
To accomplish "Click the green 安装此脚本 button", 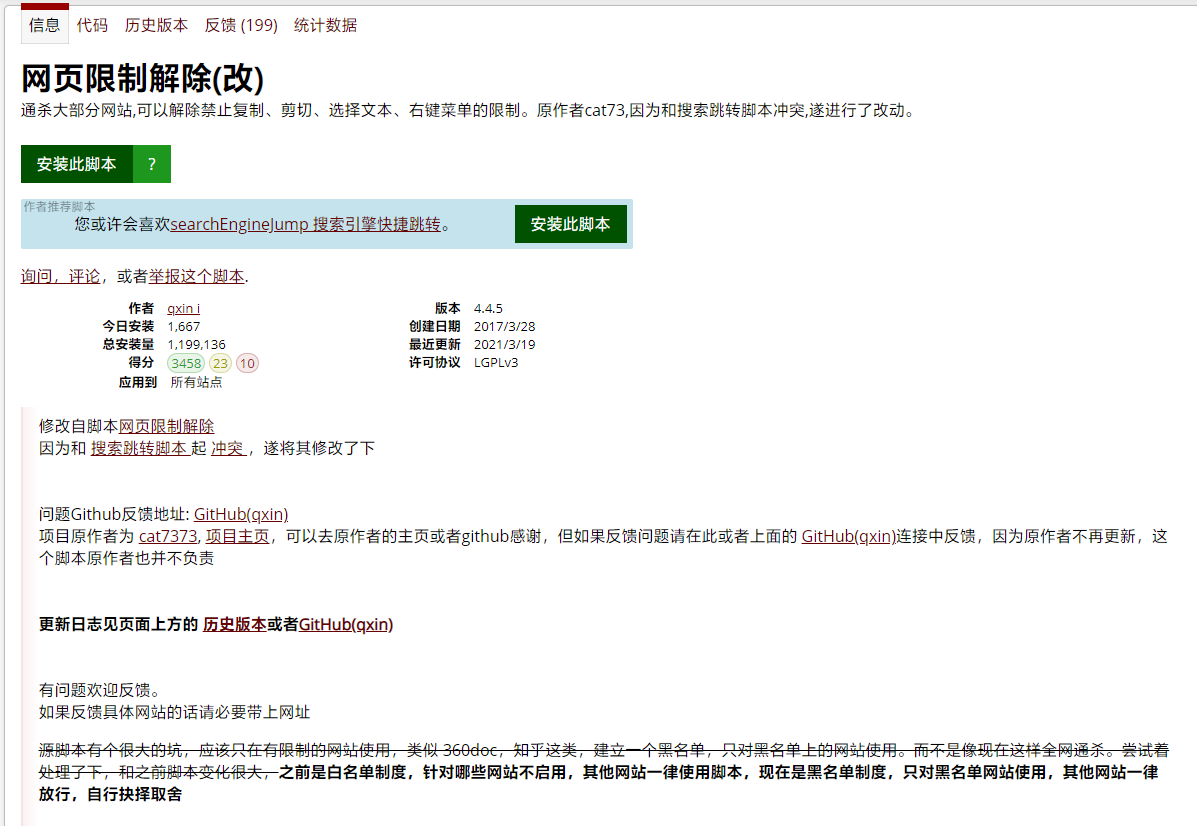I will [x=77, y=163].
